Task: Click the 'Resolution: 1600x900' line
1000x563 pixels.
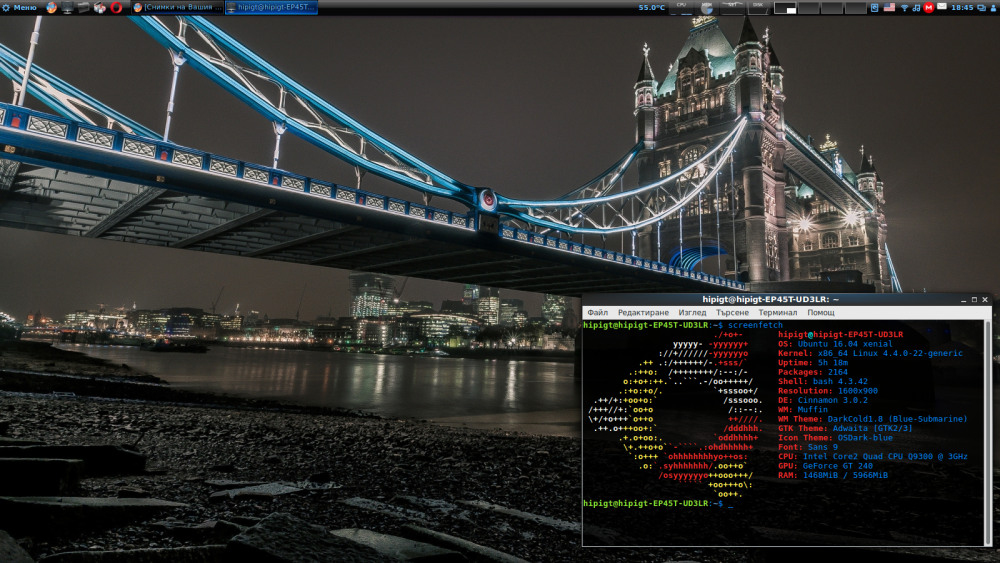Action: click(x=828, y=391)
